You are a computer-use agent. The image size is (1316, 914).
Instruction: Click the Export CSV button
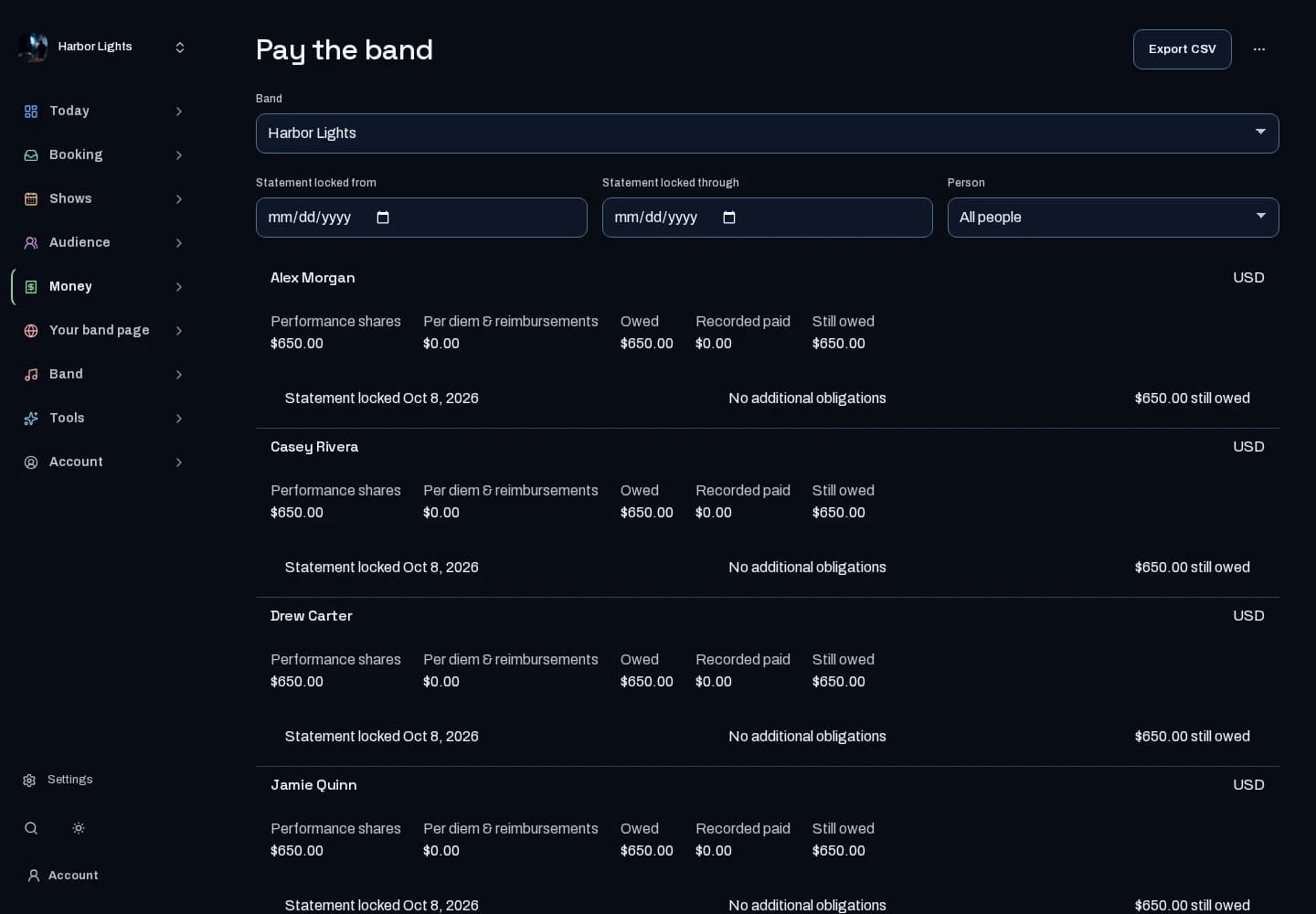(1183, 49)
